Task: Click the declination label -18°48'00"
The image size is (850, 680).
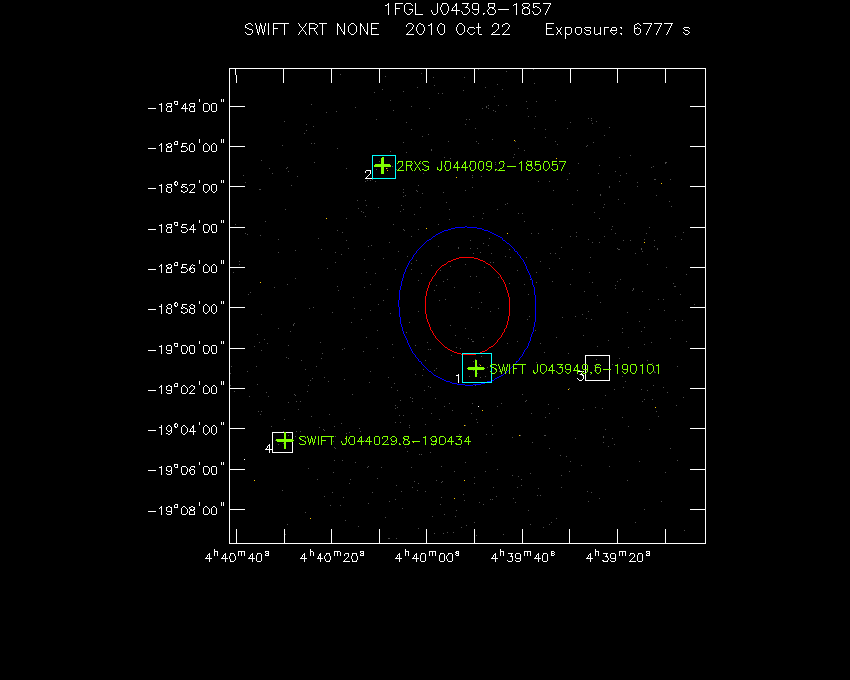Action: click(186, 107)
